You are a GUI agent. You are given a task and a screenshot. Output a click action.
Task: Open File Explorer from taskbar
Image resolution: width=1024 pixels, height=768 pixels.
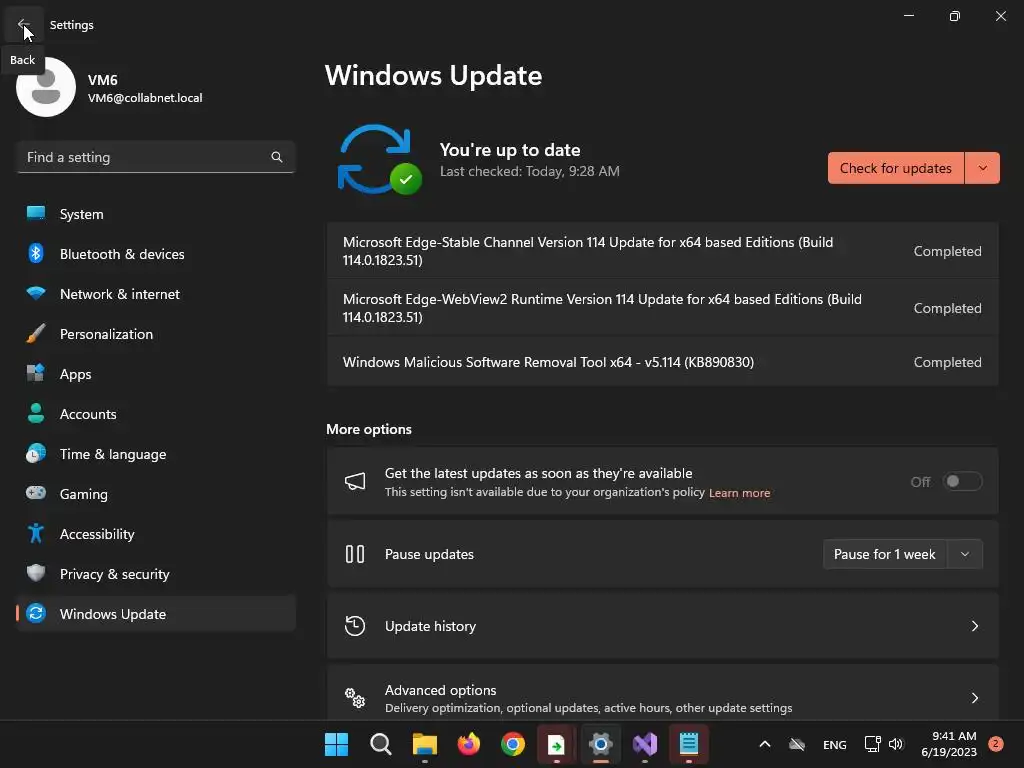click(424, 744)
